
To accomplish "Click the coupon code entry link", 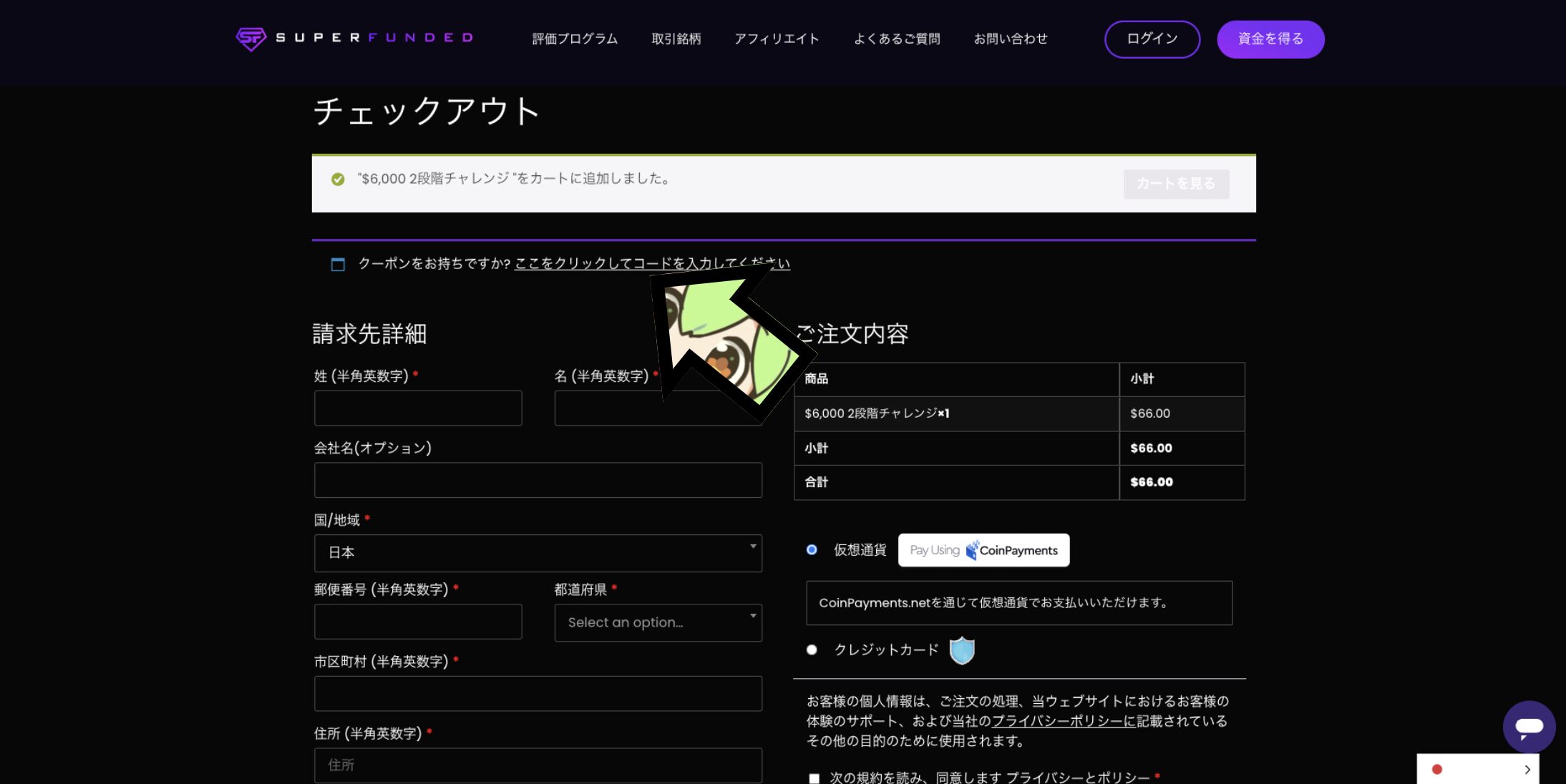I will point(587,263).
